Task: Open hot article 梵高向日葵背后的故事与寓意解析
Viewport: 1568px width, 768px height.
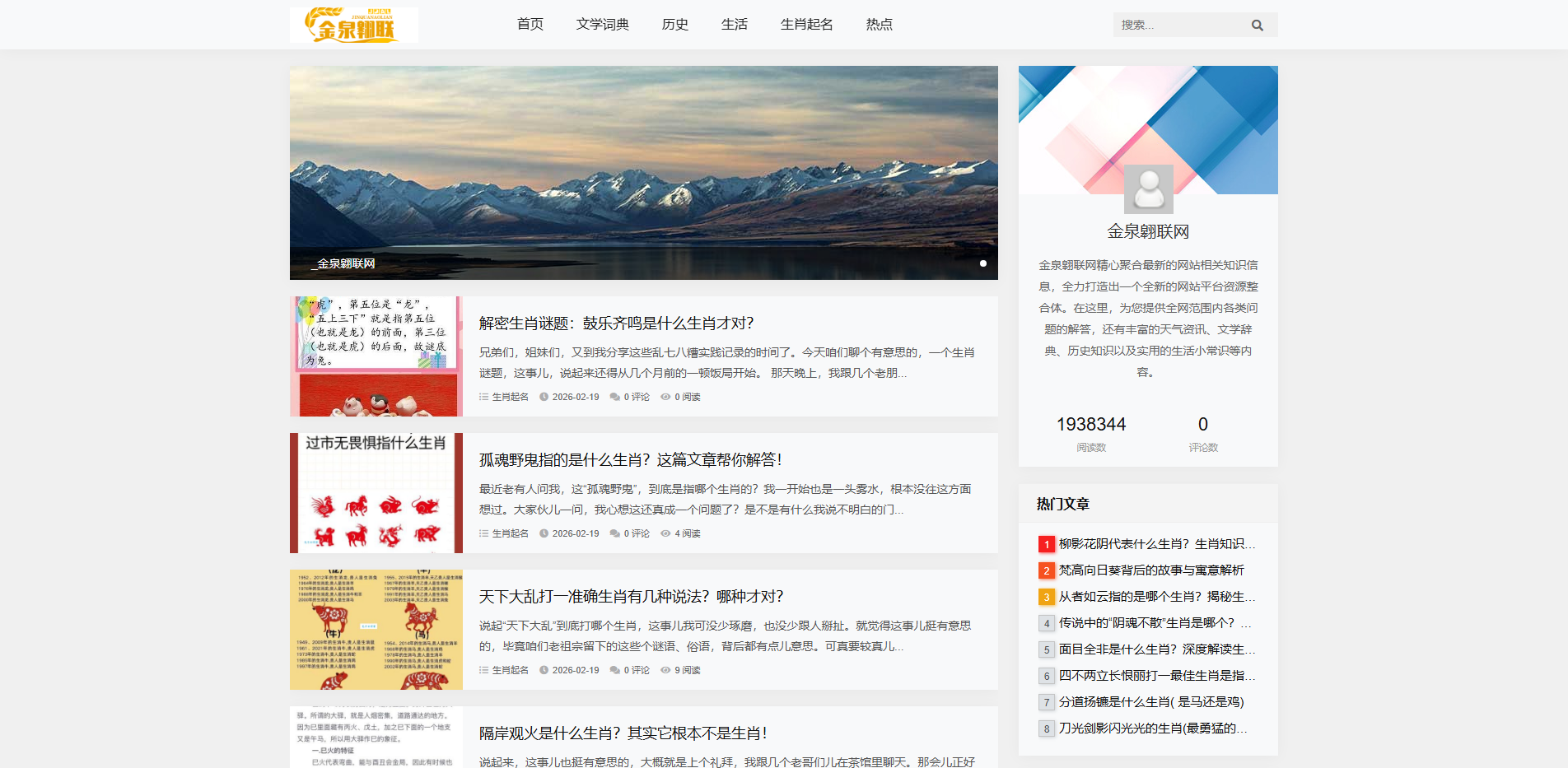Action: tap(1153, 570)
